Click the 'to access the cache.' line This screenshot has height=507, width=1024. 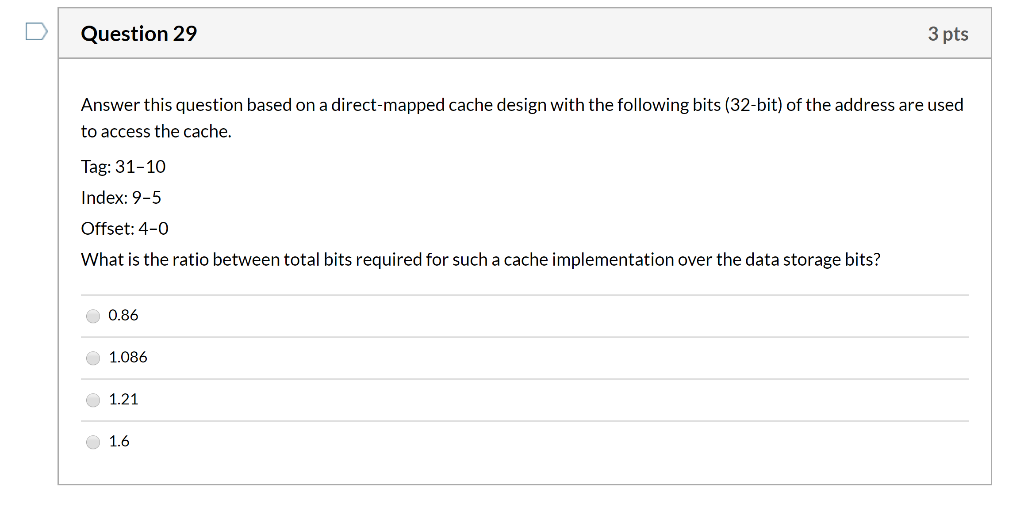[156, 132]
